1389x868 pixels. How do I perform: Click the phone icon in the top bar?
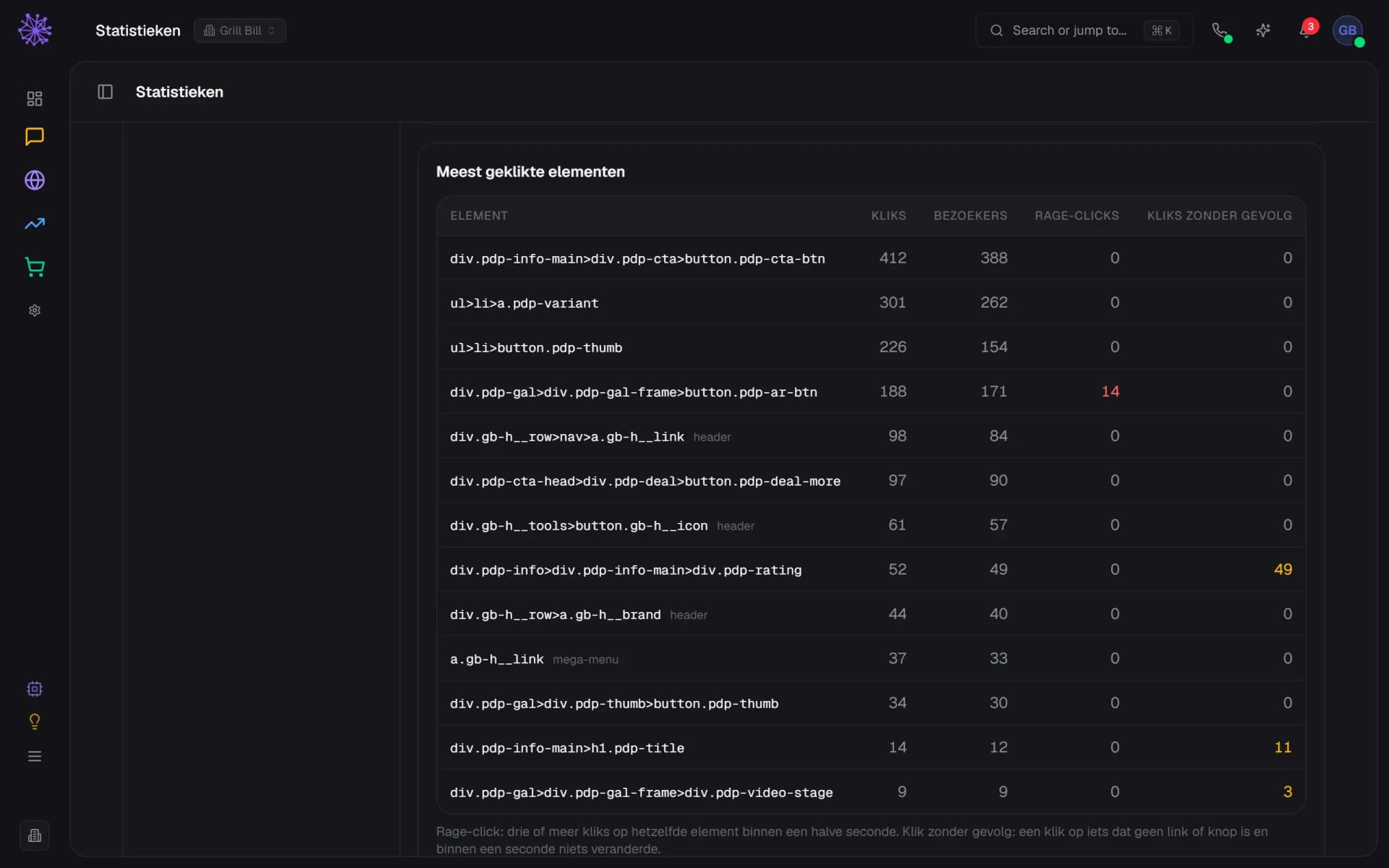(1220, 30)
